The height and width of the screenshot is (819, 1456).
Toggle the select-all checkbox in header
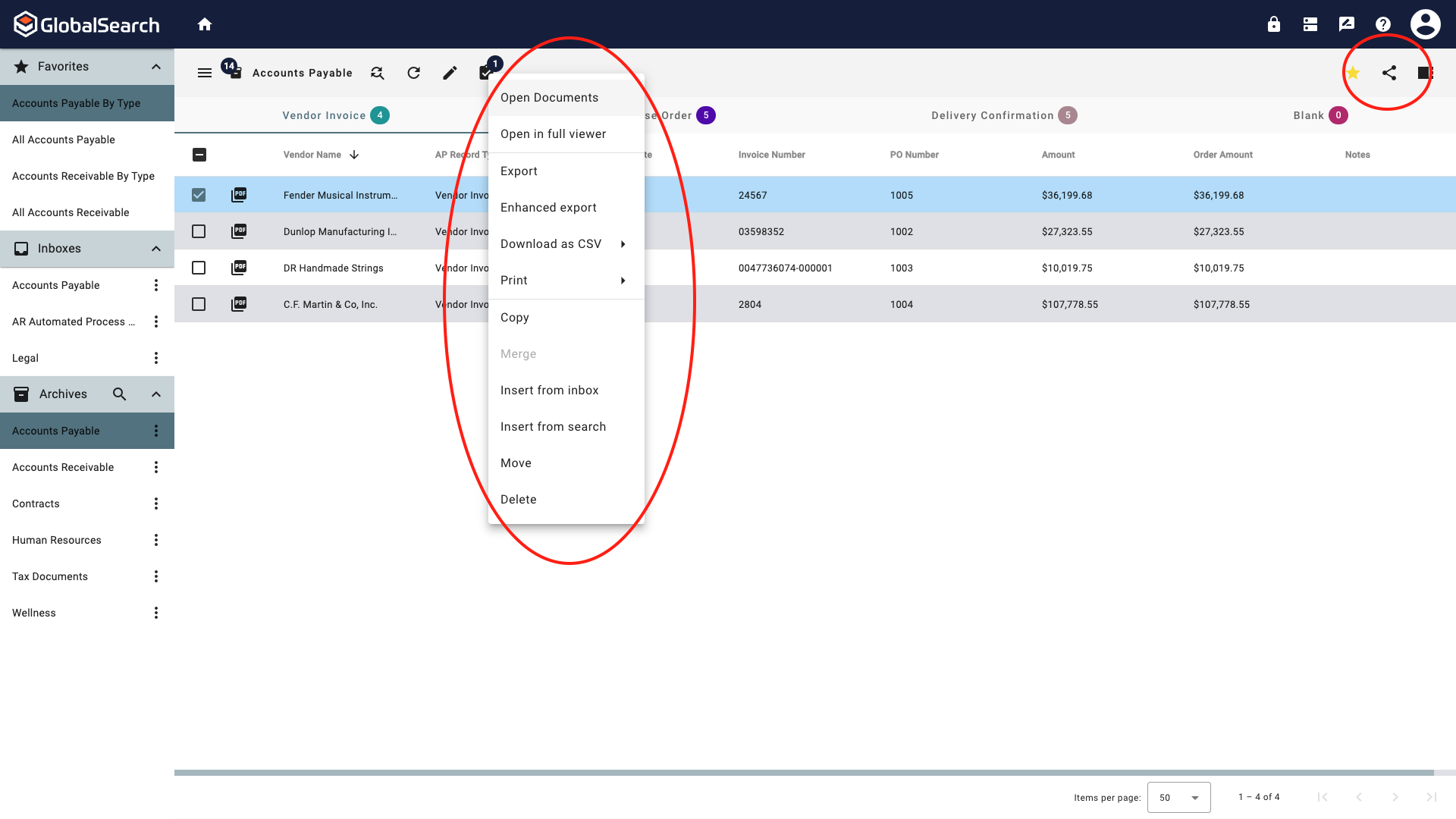click(x=199, y=155)
